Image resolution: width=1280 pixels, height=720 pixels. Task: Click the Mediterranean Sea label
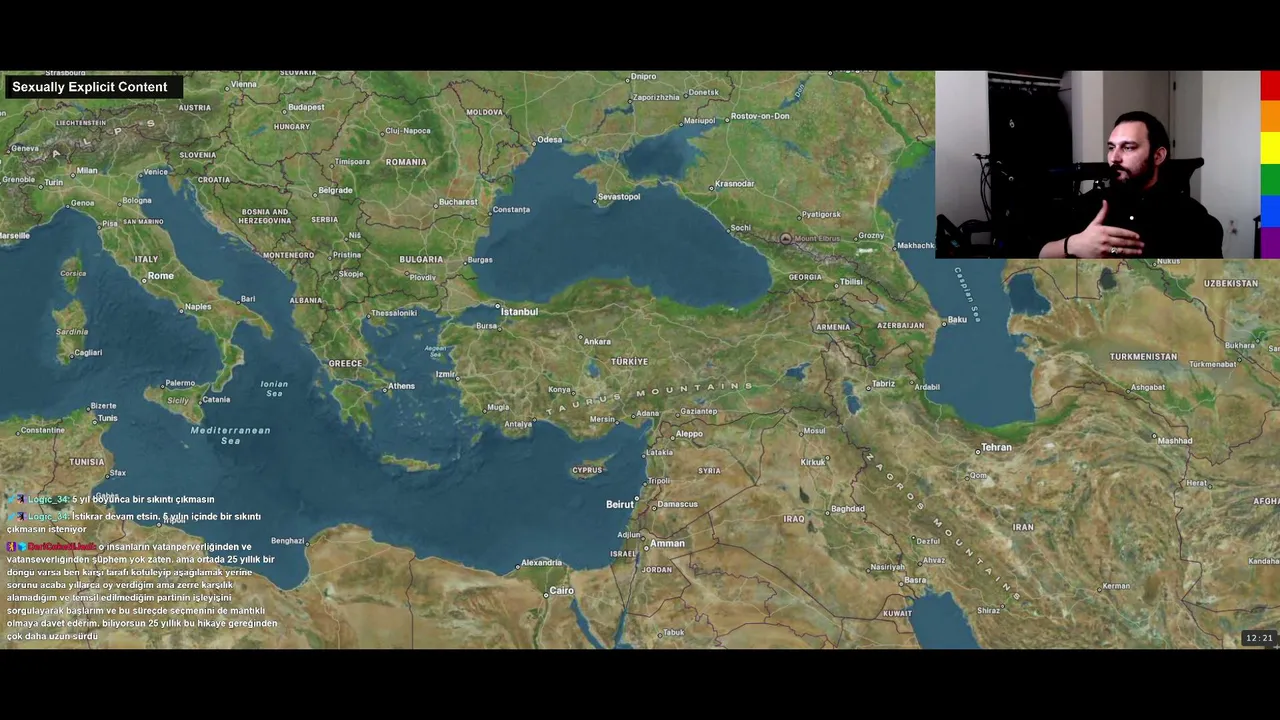coord(230,436)
